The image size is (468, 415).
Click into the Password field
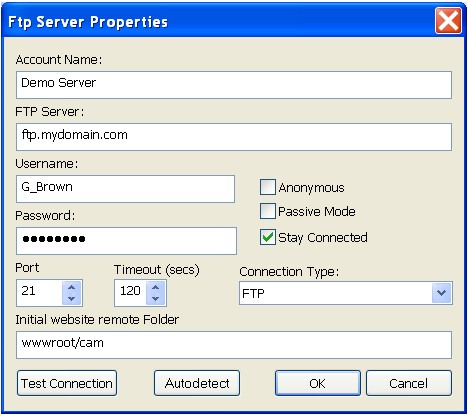tap(126, 241)
